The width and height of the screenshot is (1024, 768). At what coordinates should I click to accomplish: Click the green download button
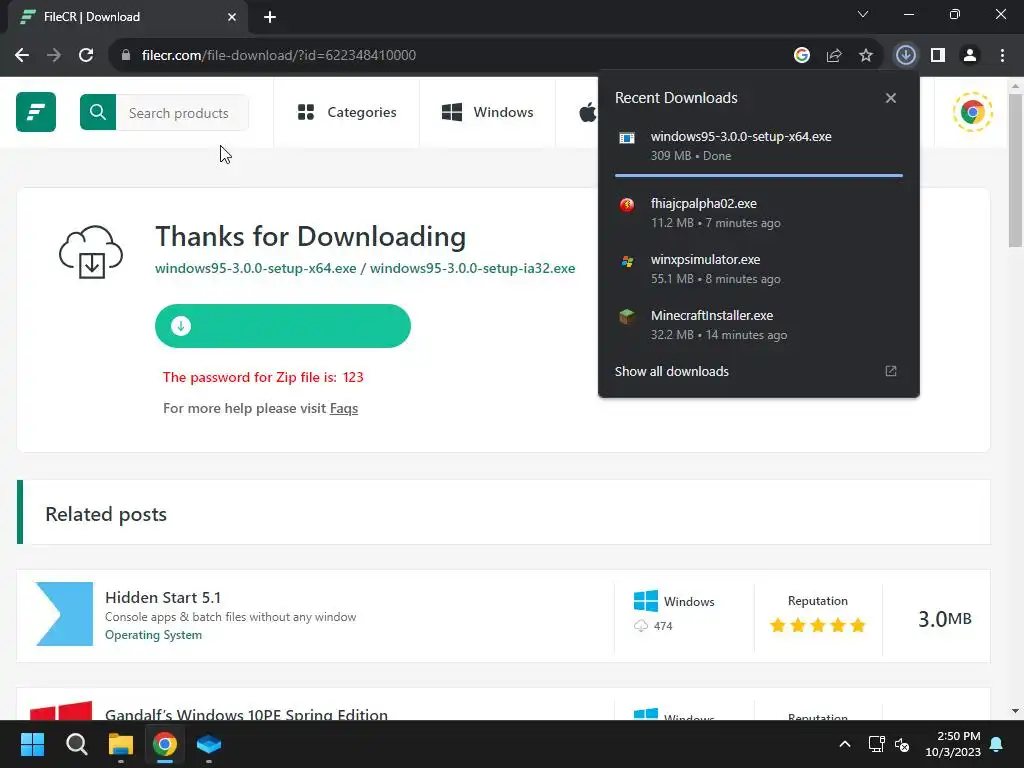[283, 326]
